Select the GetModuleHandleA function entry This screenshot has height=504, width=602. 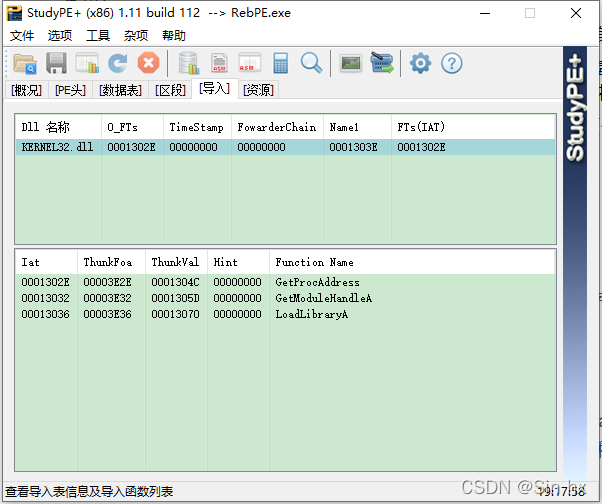click(x=324, y=299)
